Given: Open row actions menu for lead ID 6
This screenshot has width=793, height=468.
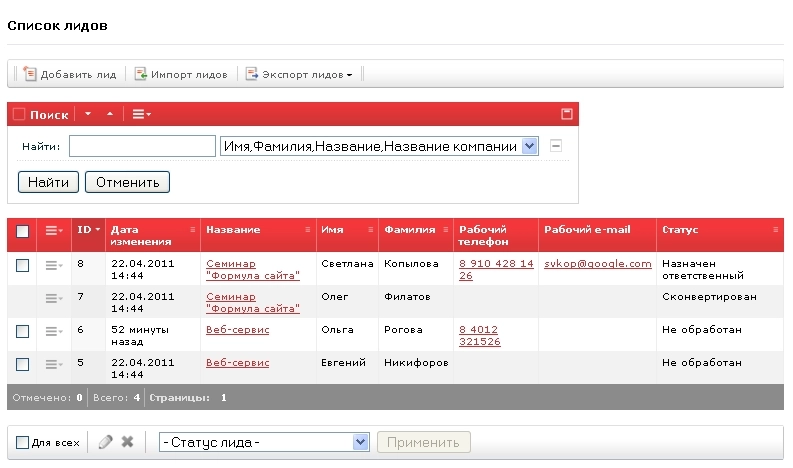Looking at the screenshot, I should point(54,330).
